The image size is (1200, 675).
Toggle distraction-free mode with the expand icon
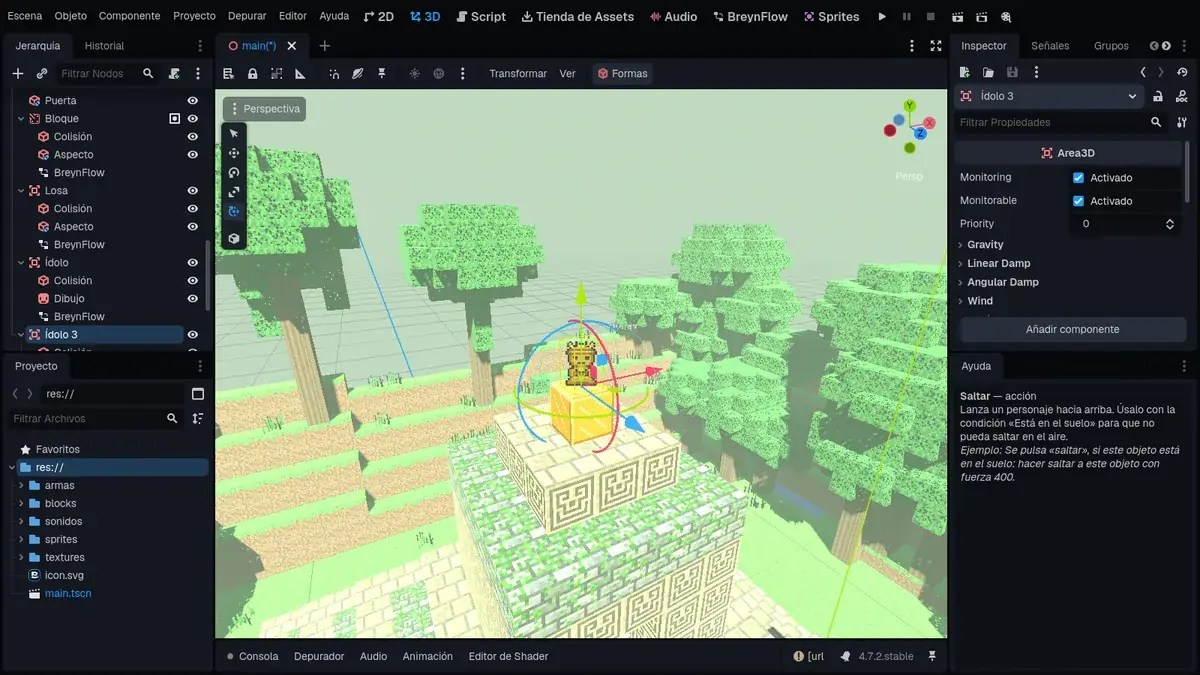coord(936,46)
